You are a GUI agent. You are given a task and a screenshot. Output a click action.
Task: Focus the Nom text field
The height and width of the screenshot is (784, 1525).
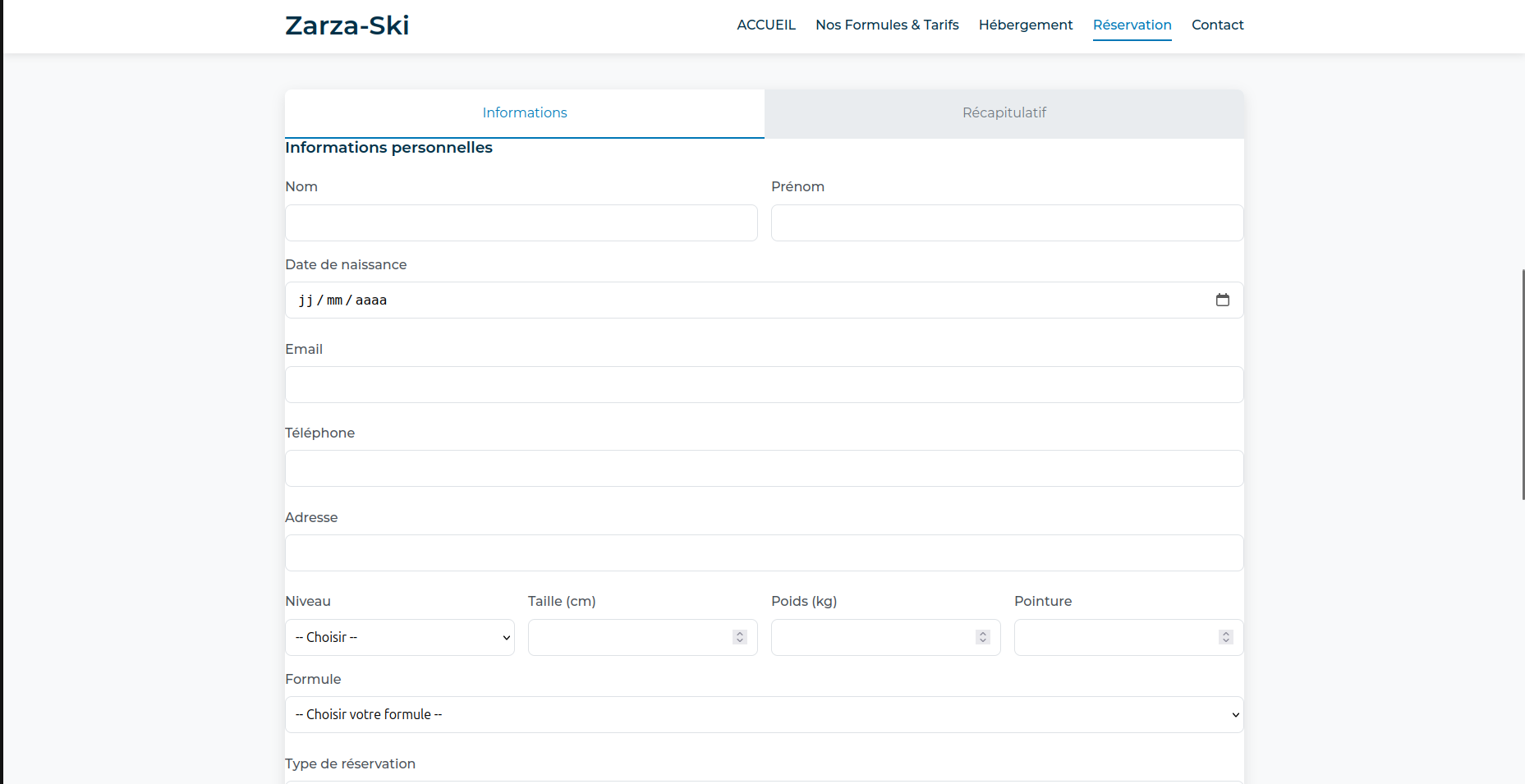(521, 223)
